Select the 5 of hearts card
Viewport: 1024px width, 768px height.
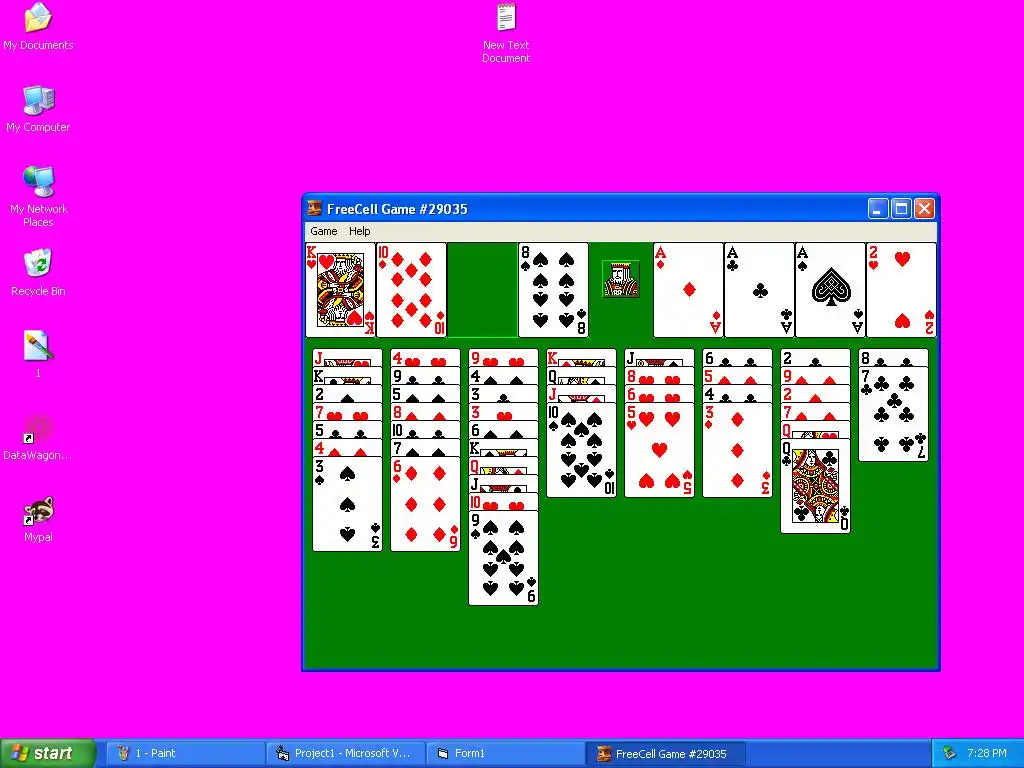[x=660, y=450]
